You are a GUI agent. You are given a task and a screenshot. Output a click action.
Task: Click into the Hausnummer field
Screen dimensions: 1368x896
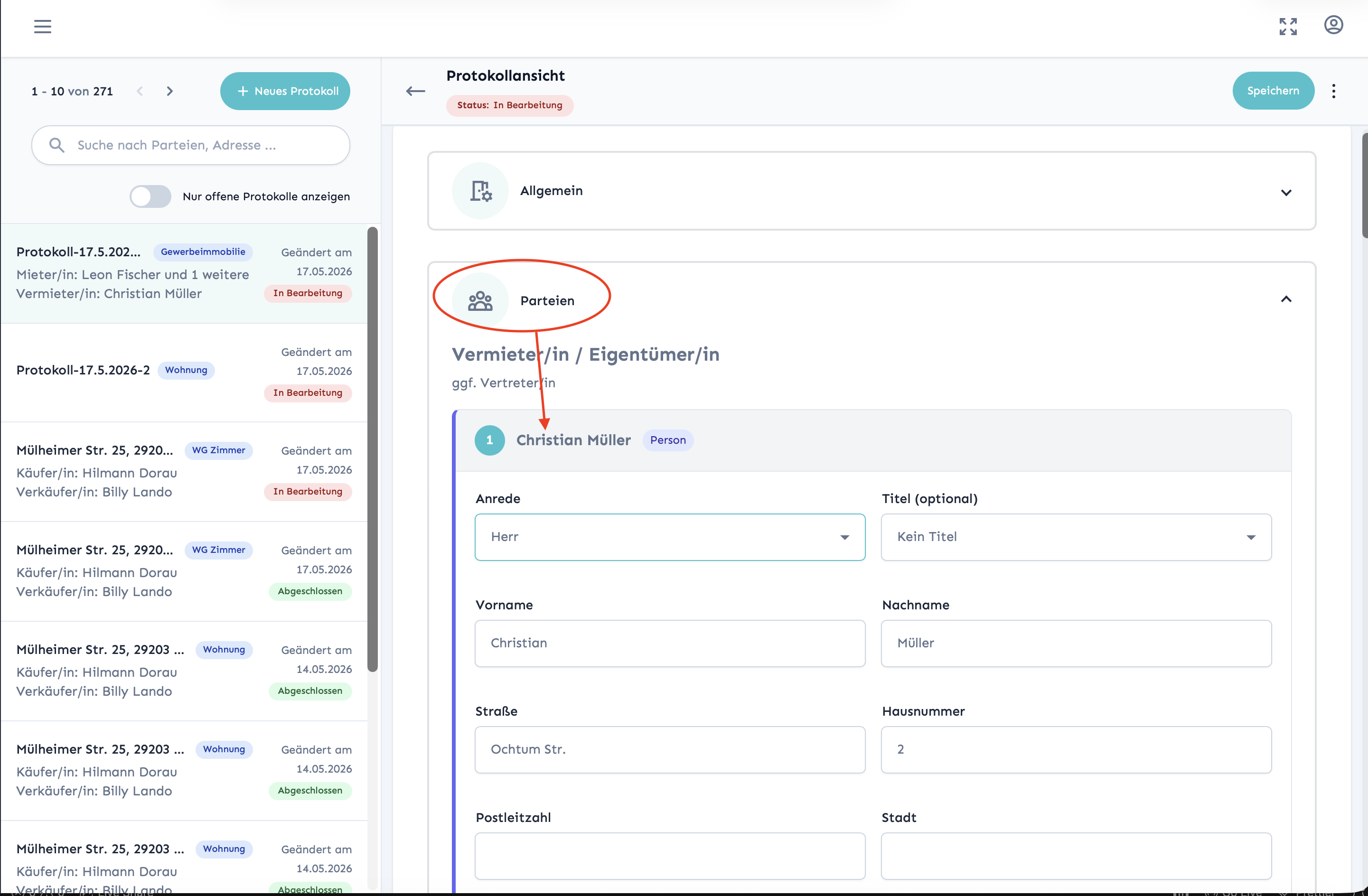point(1076,749)
